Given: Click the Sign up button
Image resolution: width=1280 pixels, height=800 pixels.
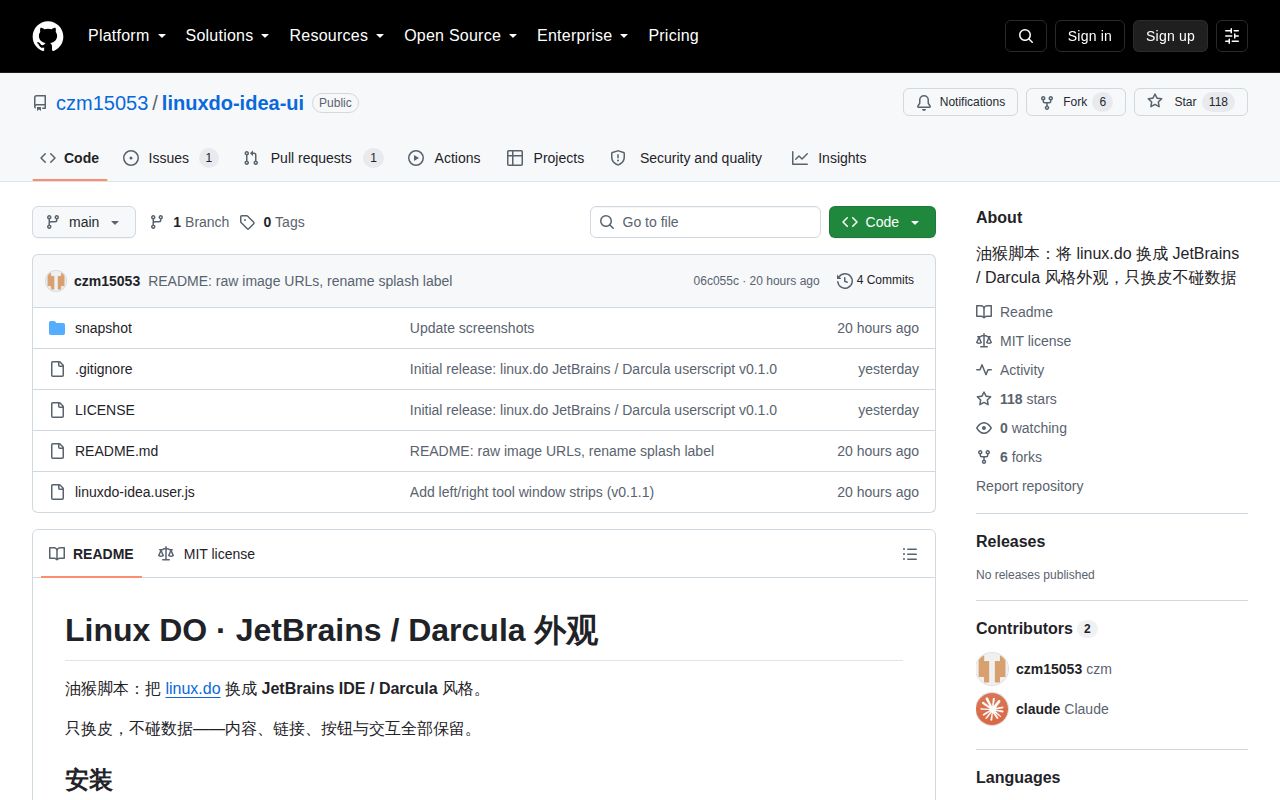Looking at the screenshot, I should 1170,36.
